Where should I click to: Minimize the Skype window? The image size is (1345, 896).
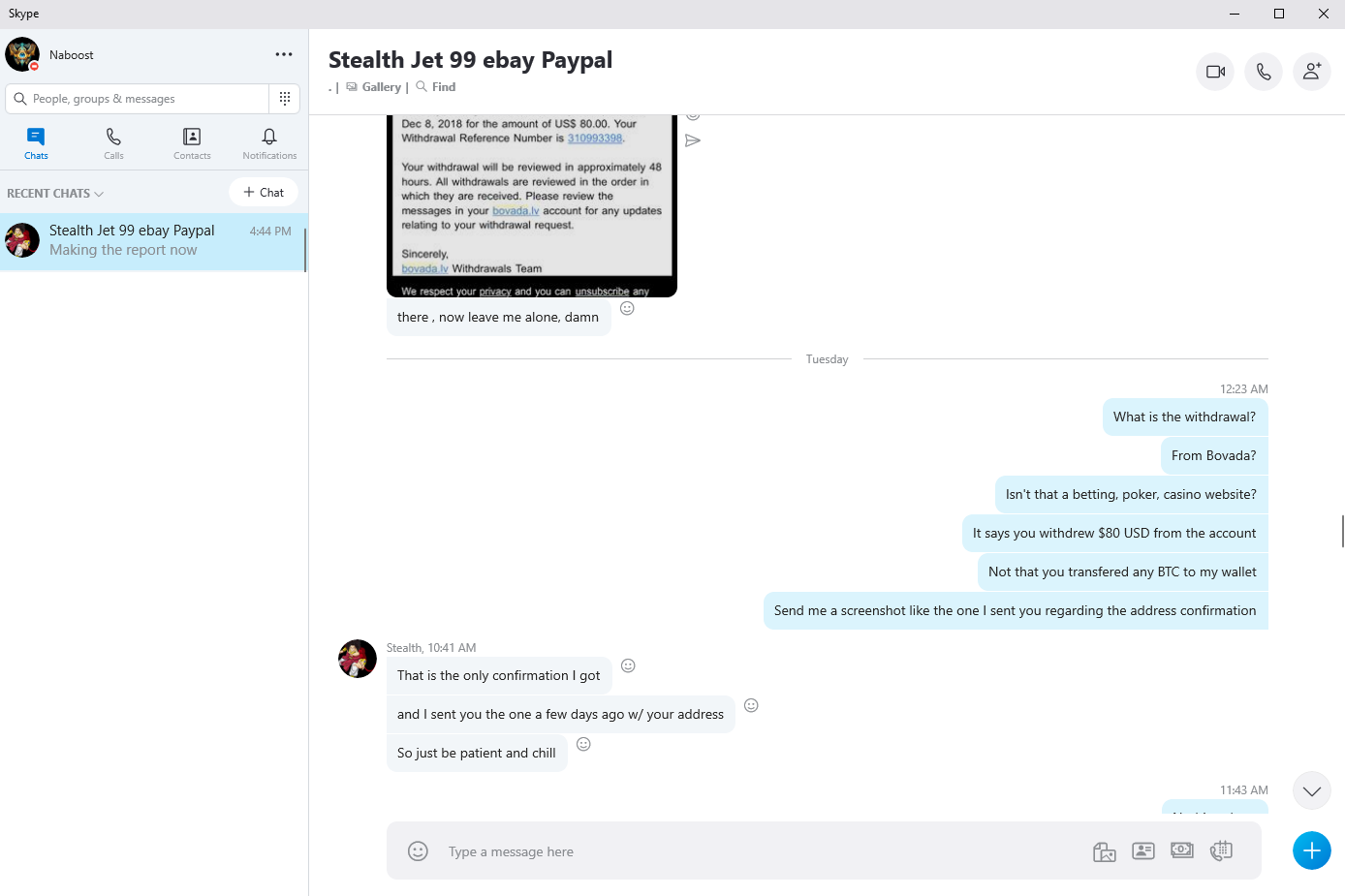[x=1235, y=14]
